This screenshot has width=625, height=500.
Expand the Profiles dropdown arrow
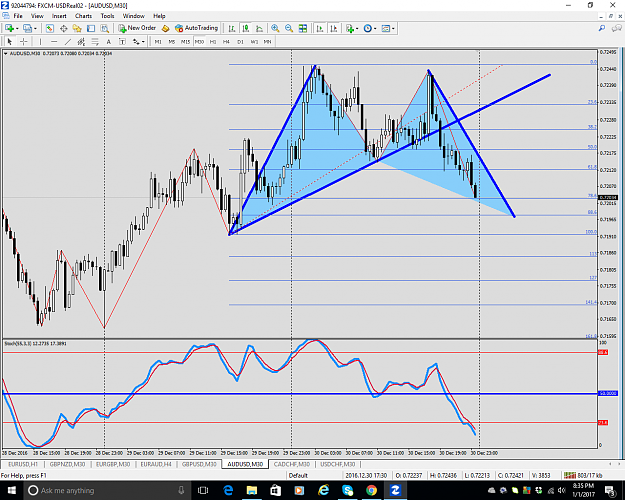pyautogui.click(x=35, y=28)
